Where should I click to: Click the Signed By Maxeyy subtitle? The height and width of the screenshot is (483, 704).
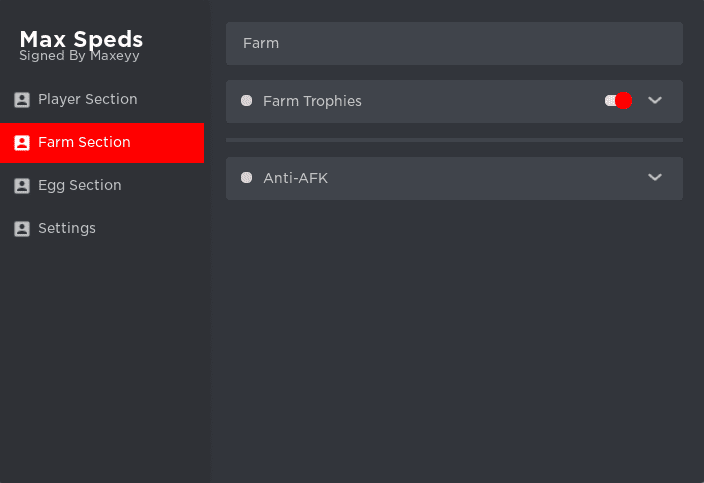click(79, 56)
